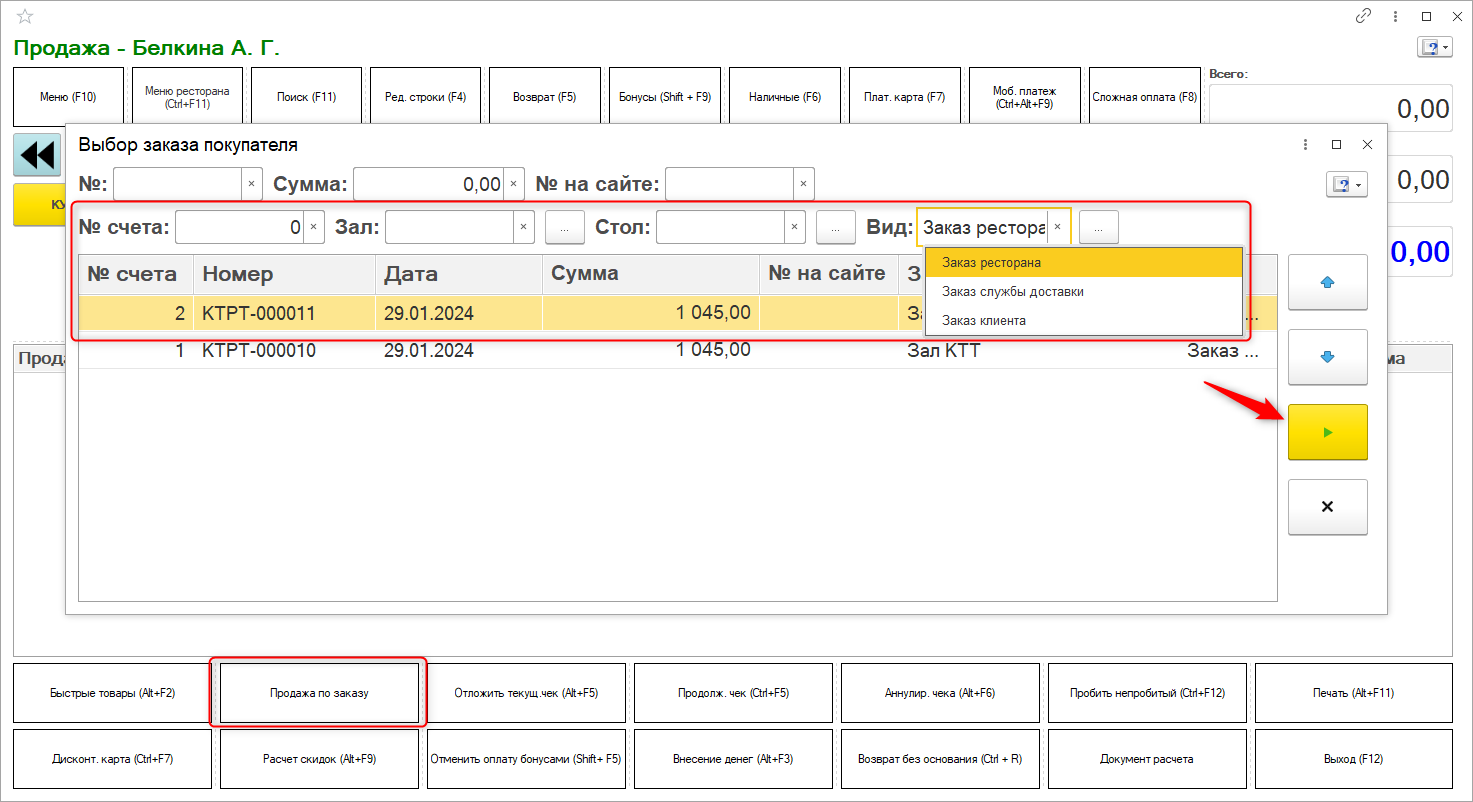The height and width of the screenshot is (802, 1473).
Task: Open the help dropdown in dialog
Action: (x=1346, y=185)
